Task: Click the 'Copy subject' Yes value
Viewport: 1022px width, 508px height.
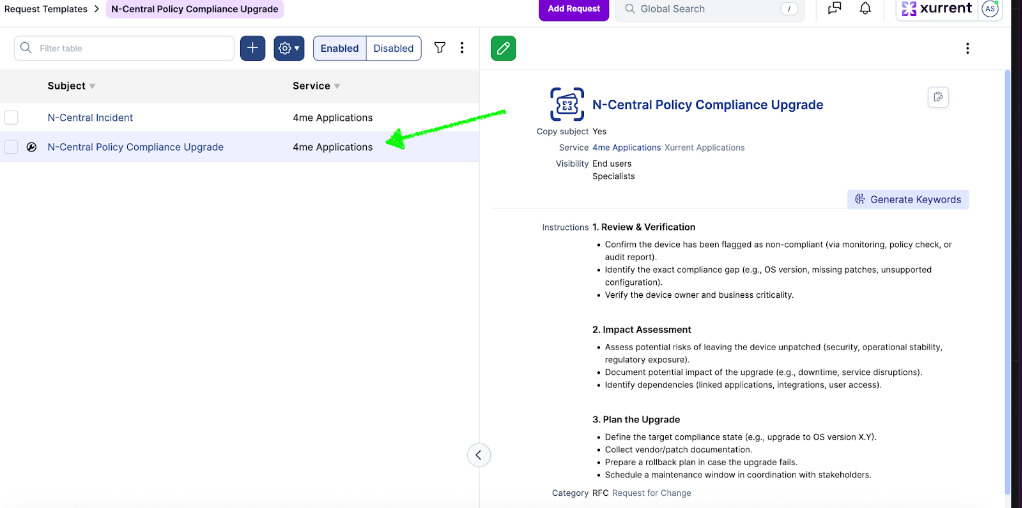Action: 600,131
